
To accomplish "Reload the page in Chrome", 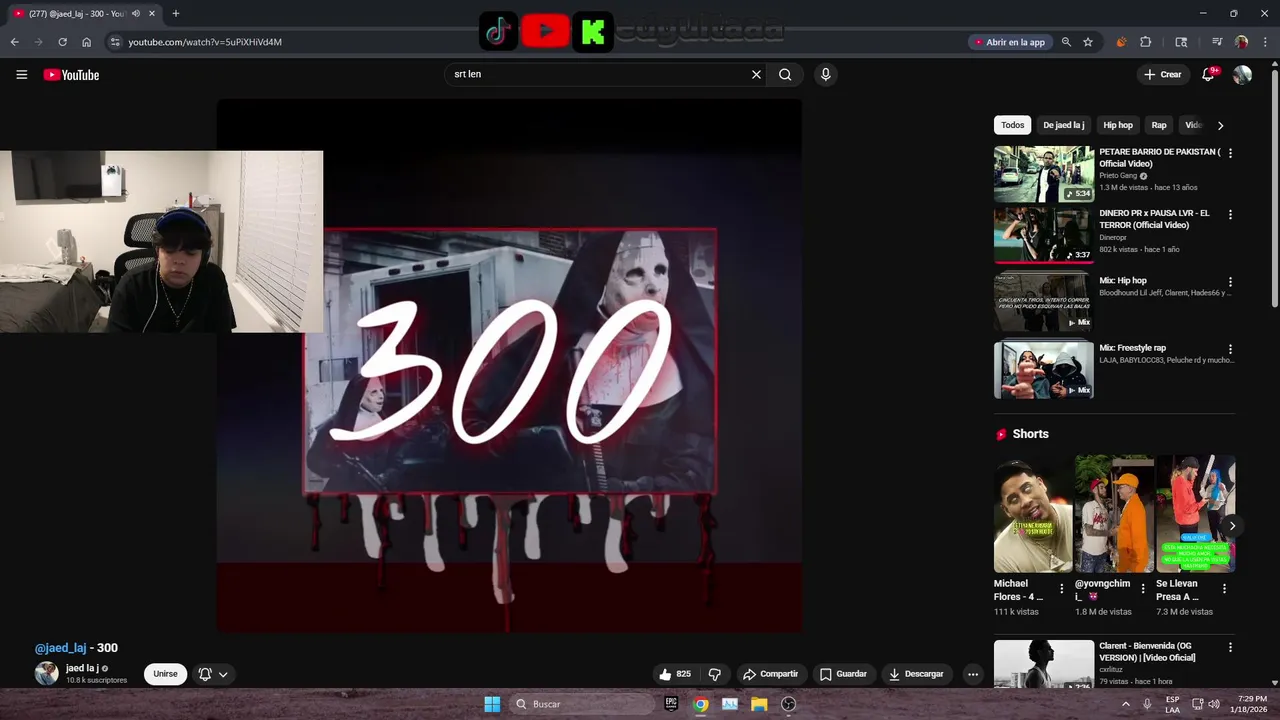I will tap(62, 42).
